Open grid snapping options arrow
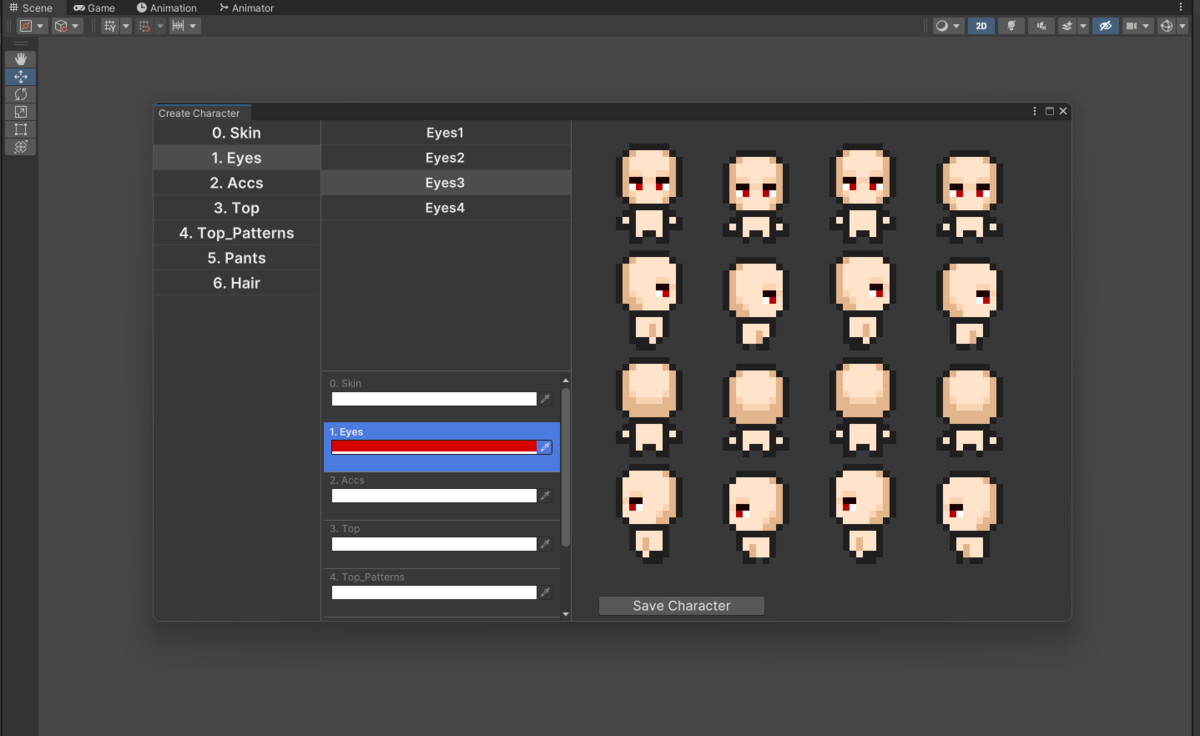Screen dimensions: 1200x736 [160, 26]
